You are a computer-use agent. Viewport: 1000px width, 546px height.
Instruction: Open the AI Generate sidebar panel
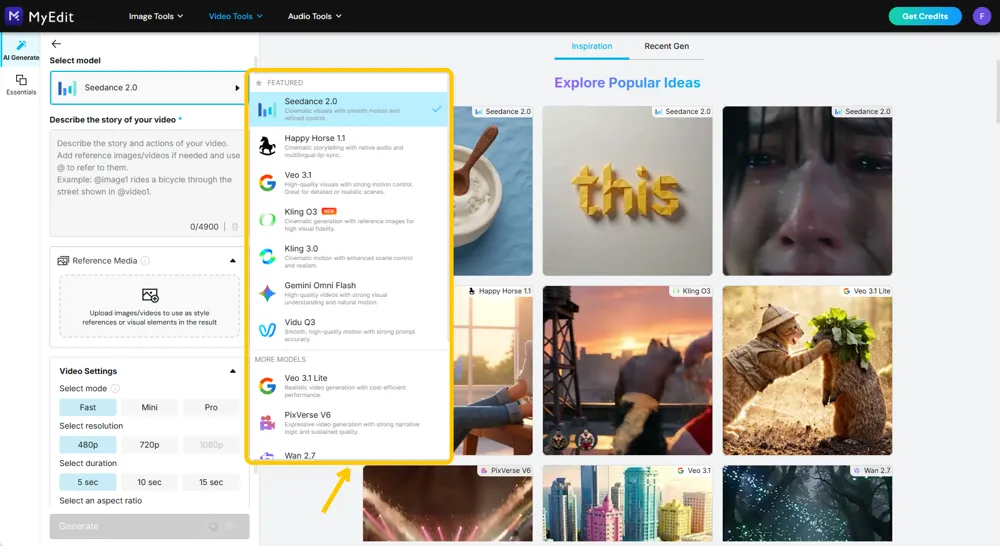(21, 50)
